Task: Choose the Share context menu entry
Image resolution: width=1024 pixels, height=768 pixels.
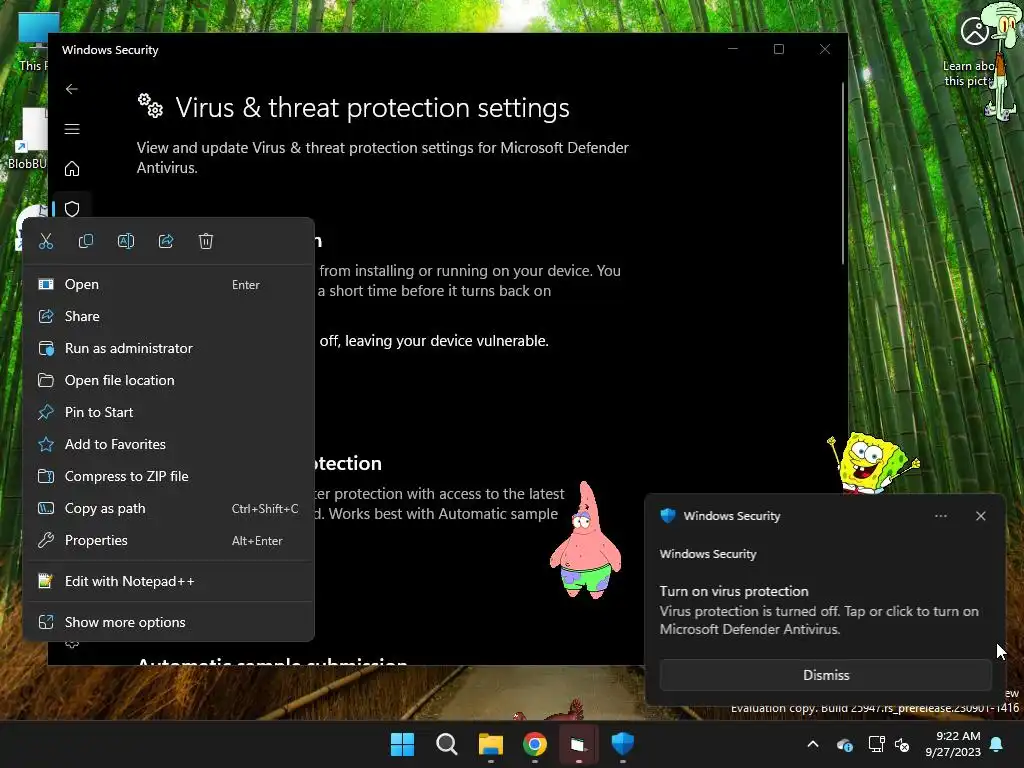Action: (x=168, y=316)
